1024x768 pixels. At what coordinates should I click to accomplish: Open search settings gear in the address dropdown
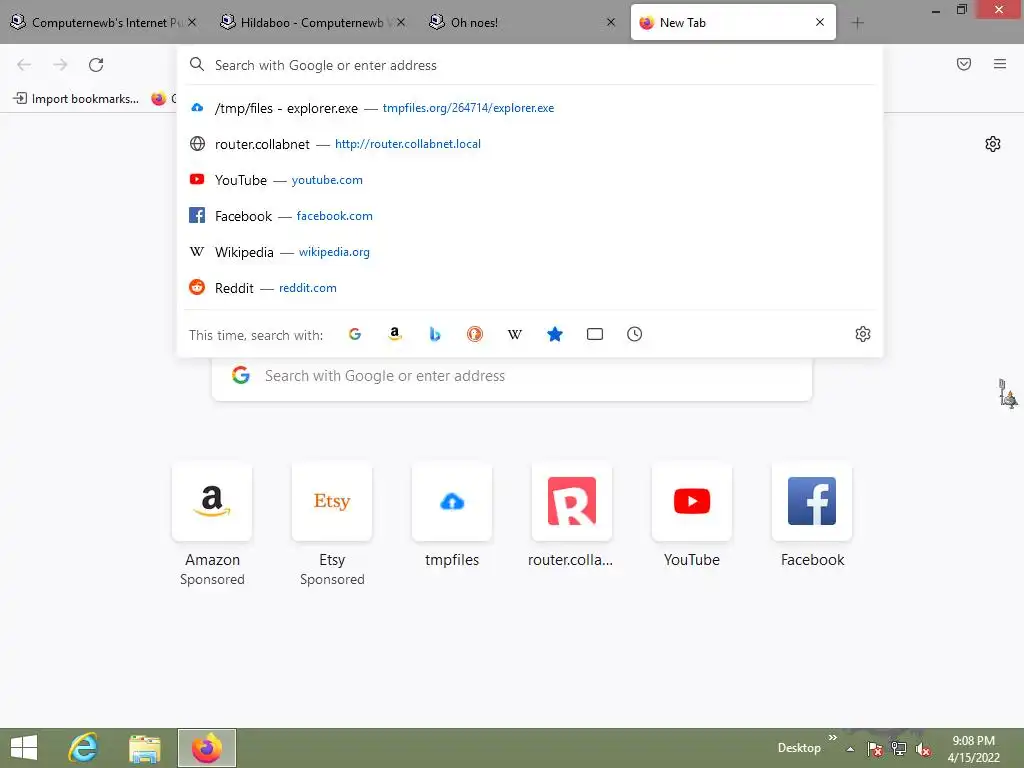click(863, 334)
